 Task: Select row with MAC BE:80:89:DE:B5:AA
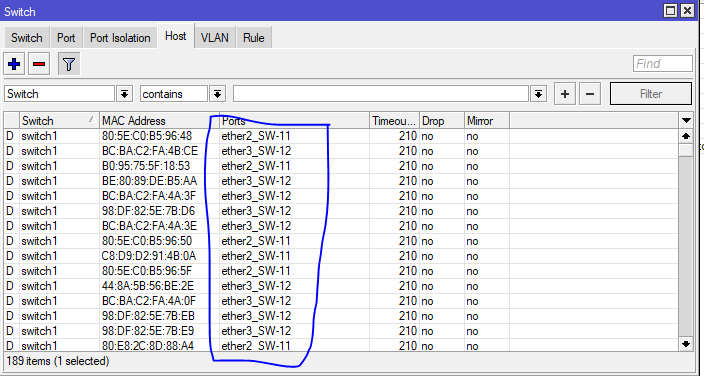341,181
